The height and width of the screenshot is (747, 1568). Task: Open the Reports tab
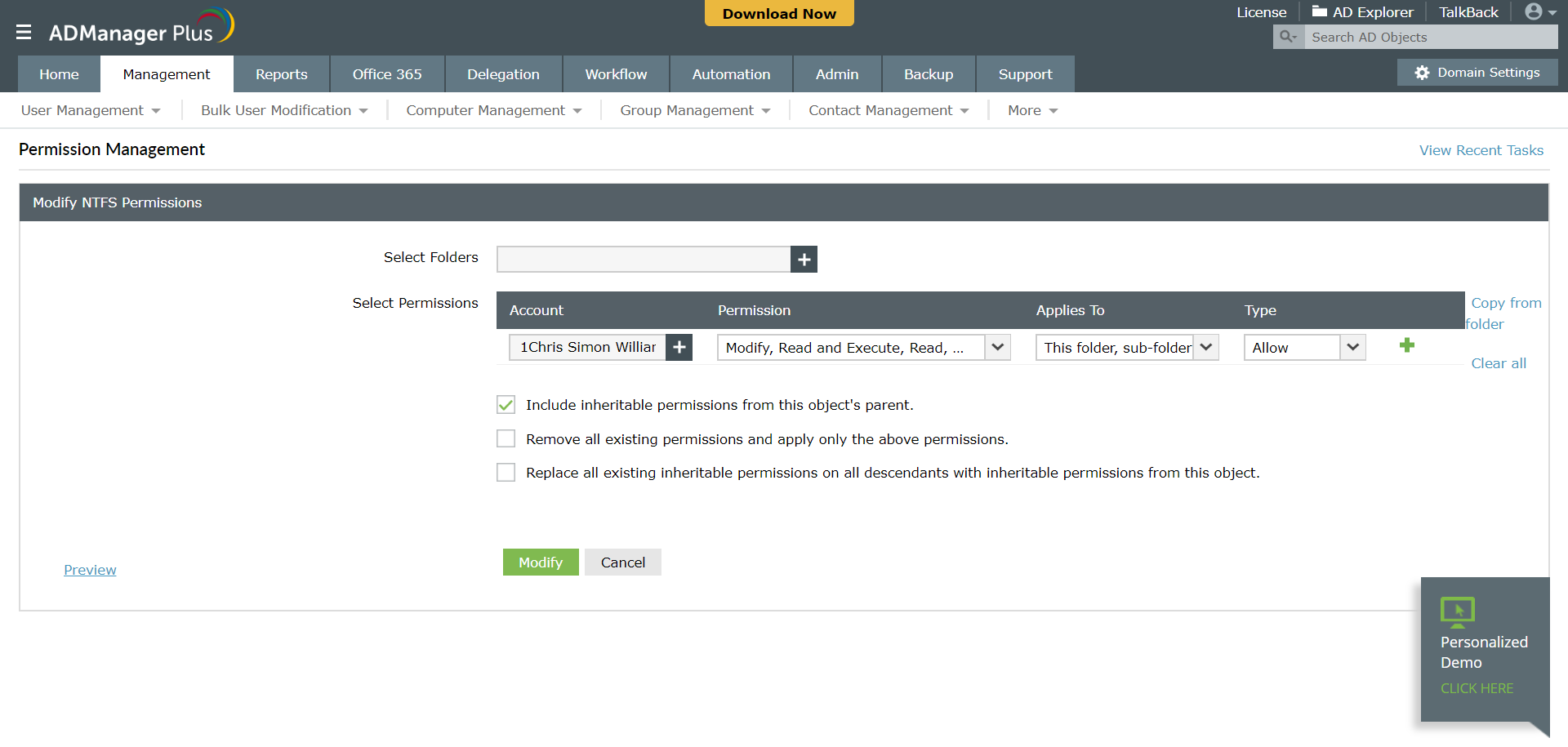pyautogui.click(x=282, y=74)
